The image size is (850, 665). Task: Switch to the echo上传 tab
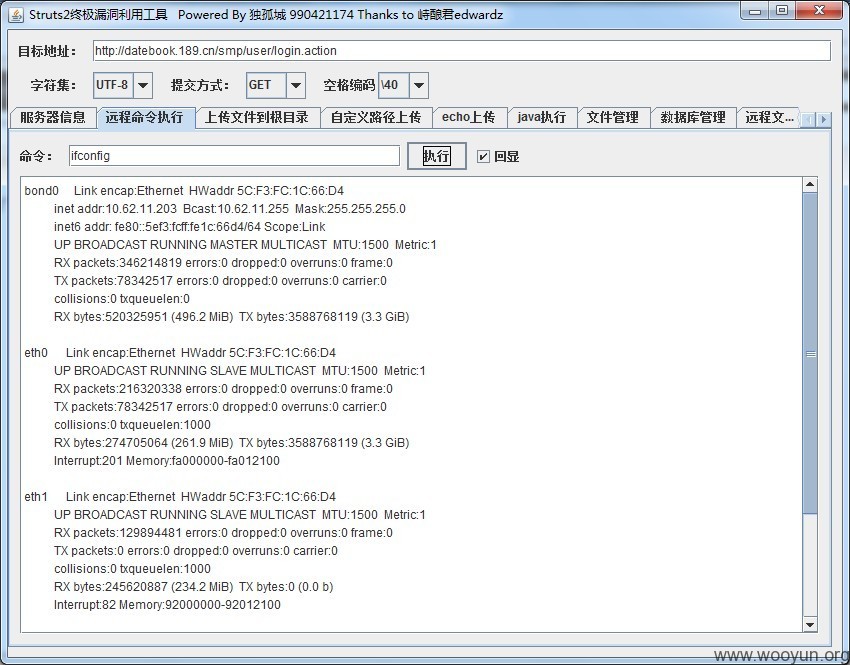[x=469, y=117]
